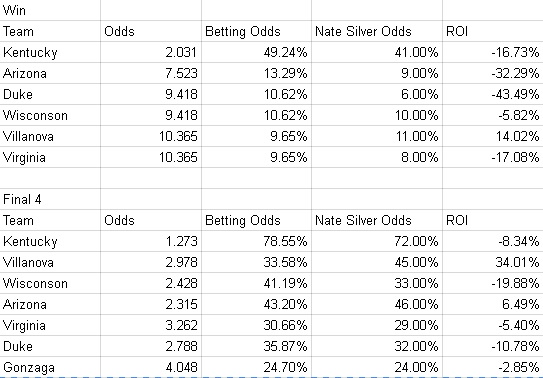The image size is (543, 378).
Task: Select Duke's -43.49% ROI cell
Action: pyautogui.click(x=493, y=94)
